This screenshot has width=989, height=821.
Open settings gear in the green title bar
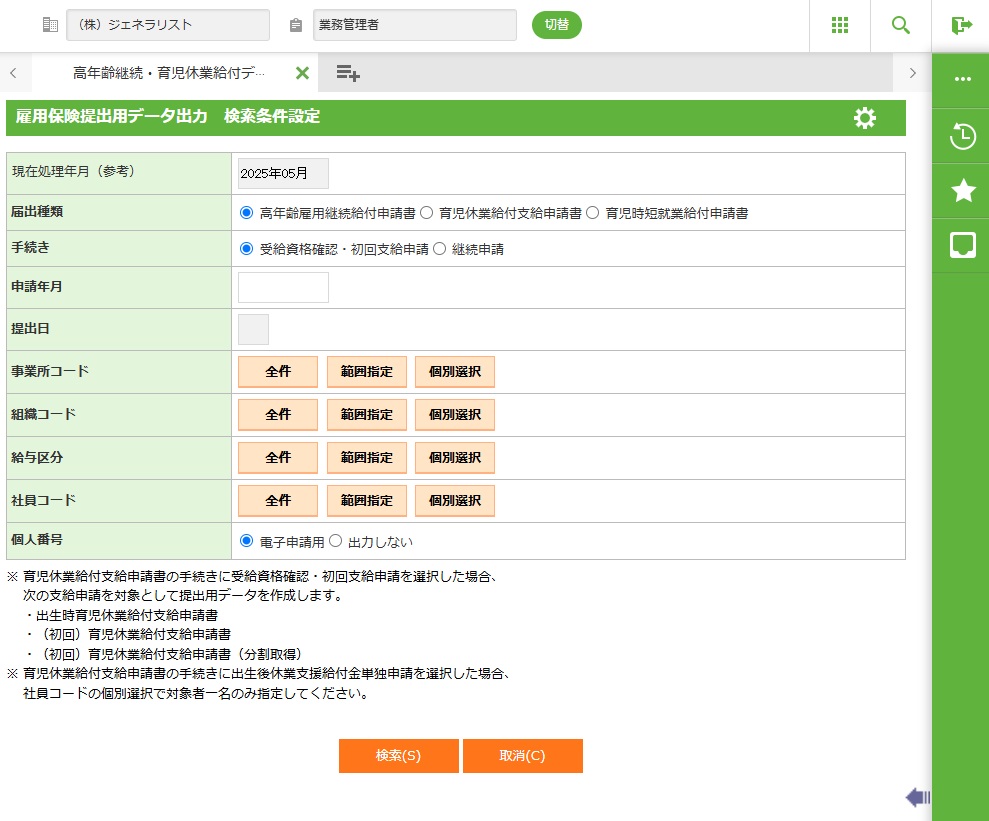865,118
